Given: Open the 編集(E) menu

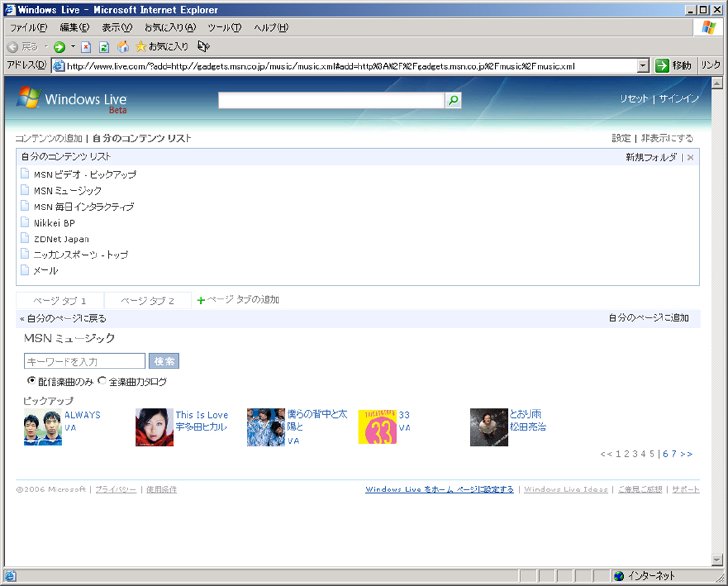Looking at the screenshot, I should [74, 28].
